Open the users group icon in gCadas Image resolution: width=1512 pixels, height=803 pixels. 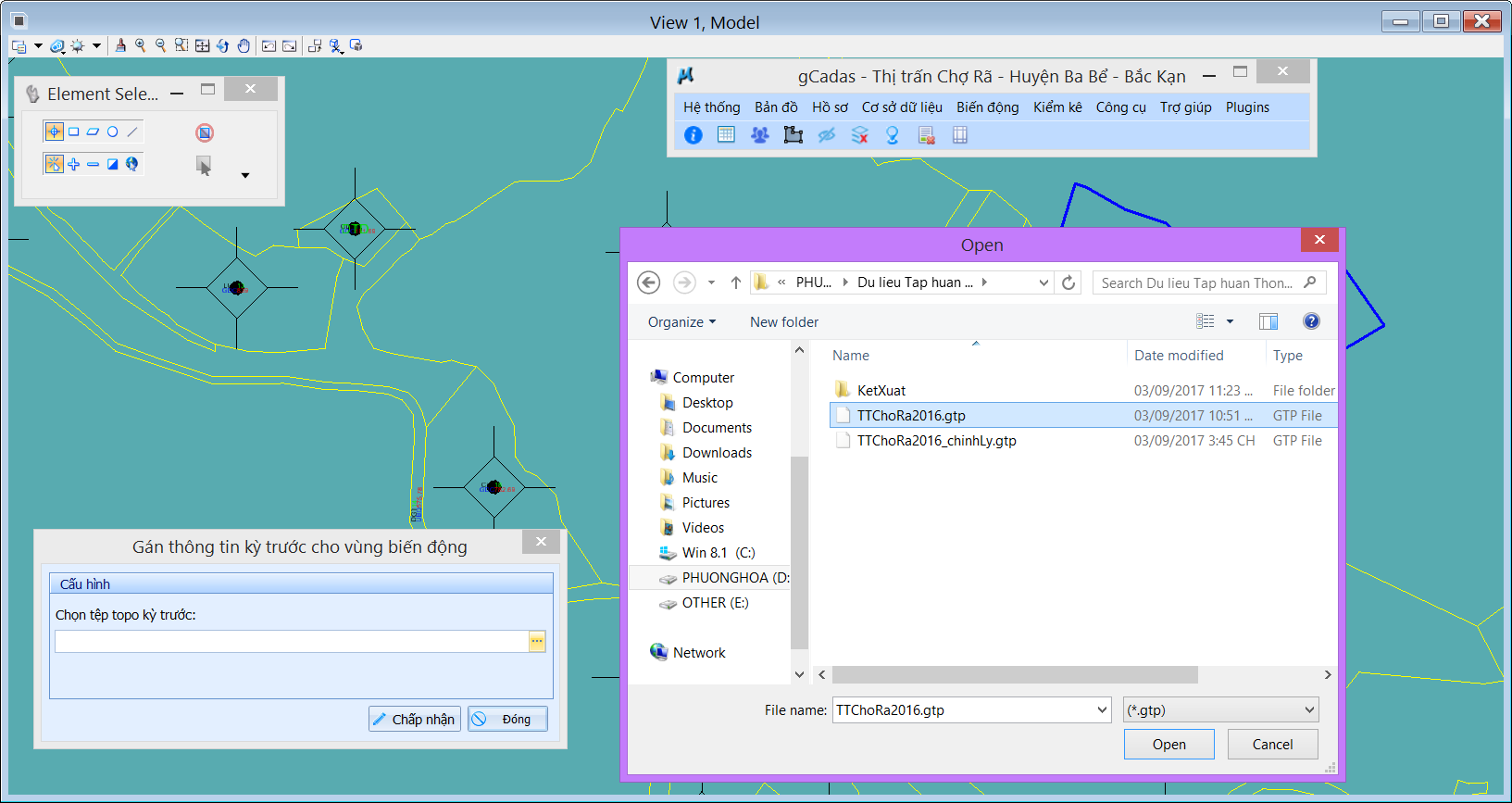coord(759,135)
